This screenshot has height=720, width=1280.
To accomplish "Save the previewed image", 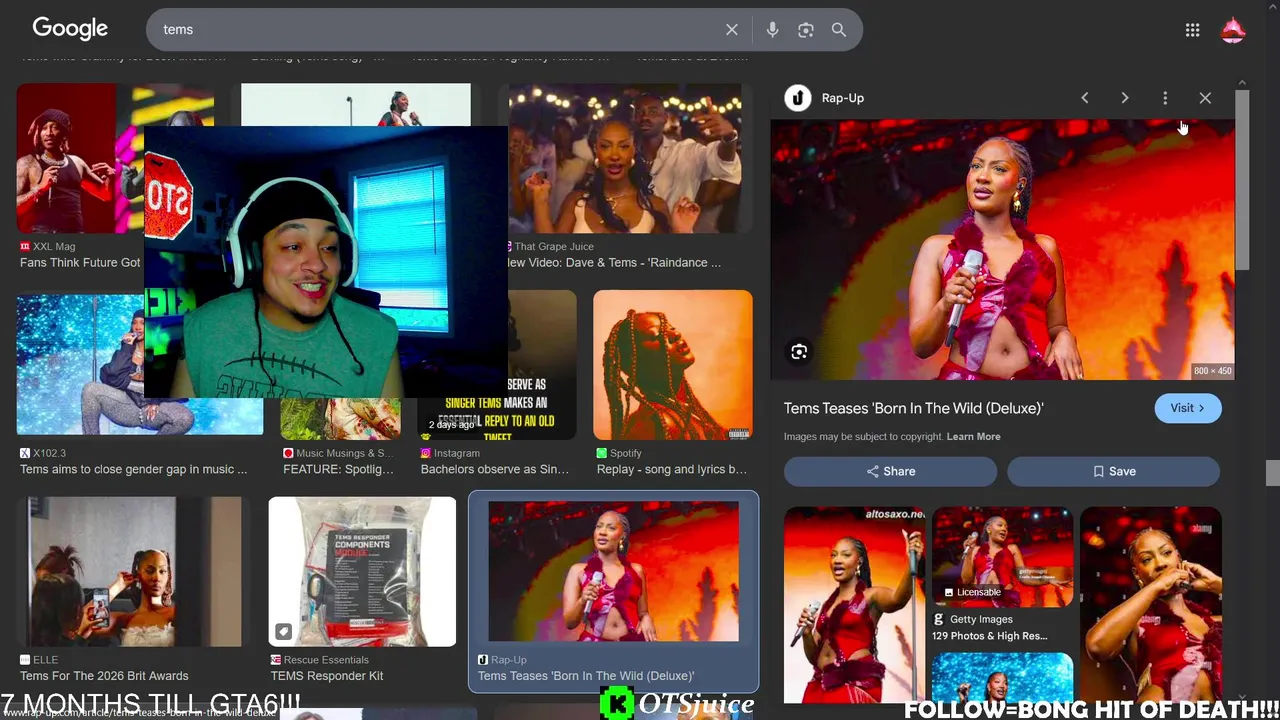I will tap(1113, 471).
